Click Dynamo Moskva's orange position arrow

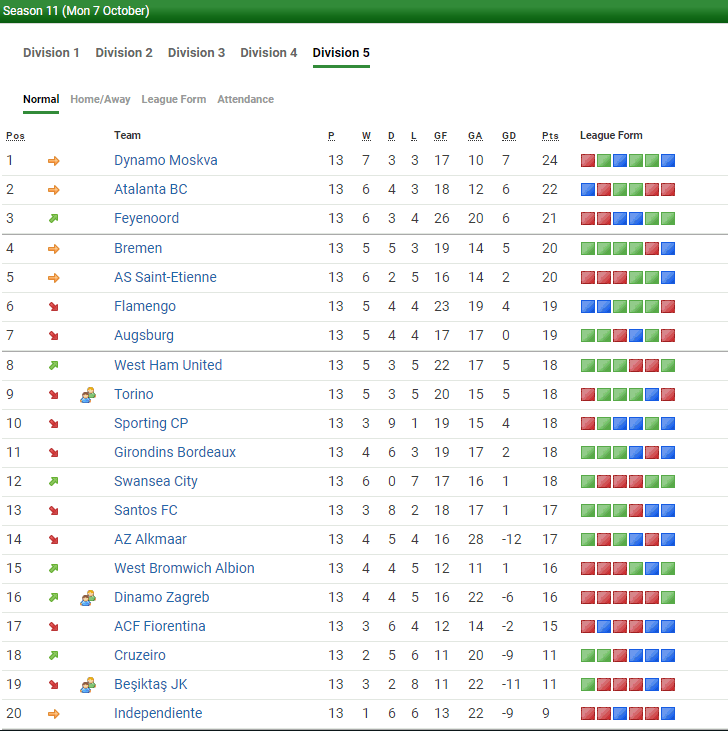[x=54, y=161]
